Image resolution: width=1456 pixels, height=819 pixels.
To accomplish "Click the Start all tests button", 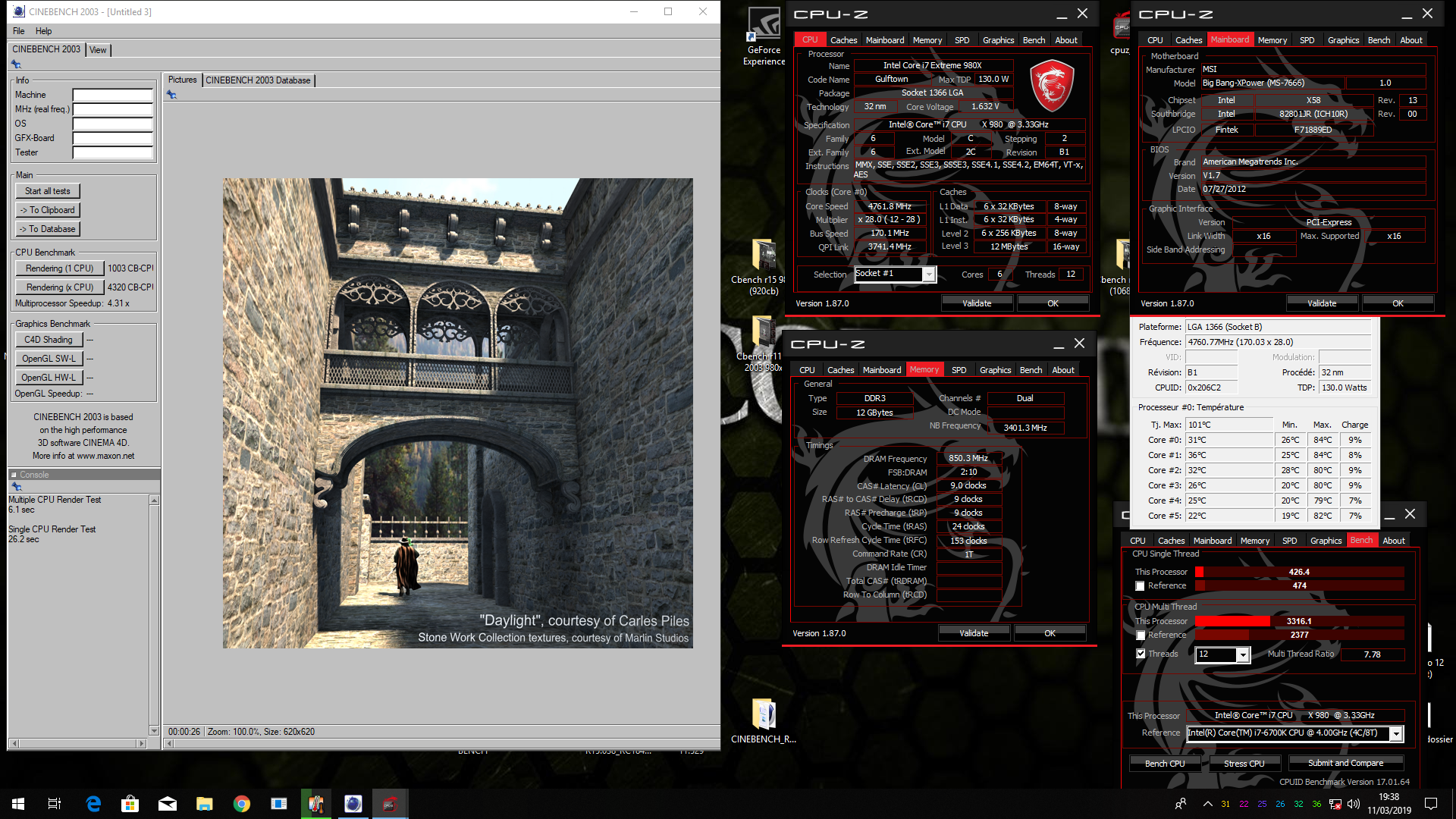I will 48,191.
